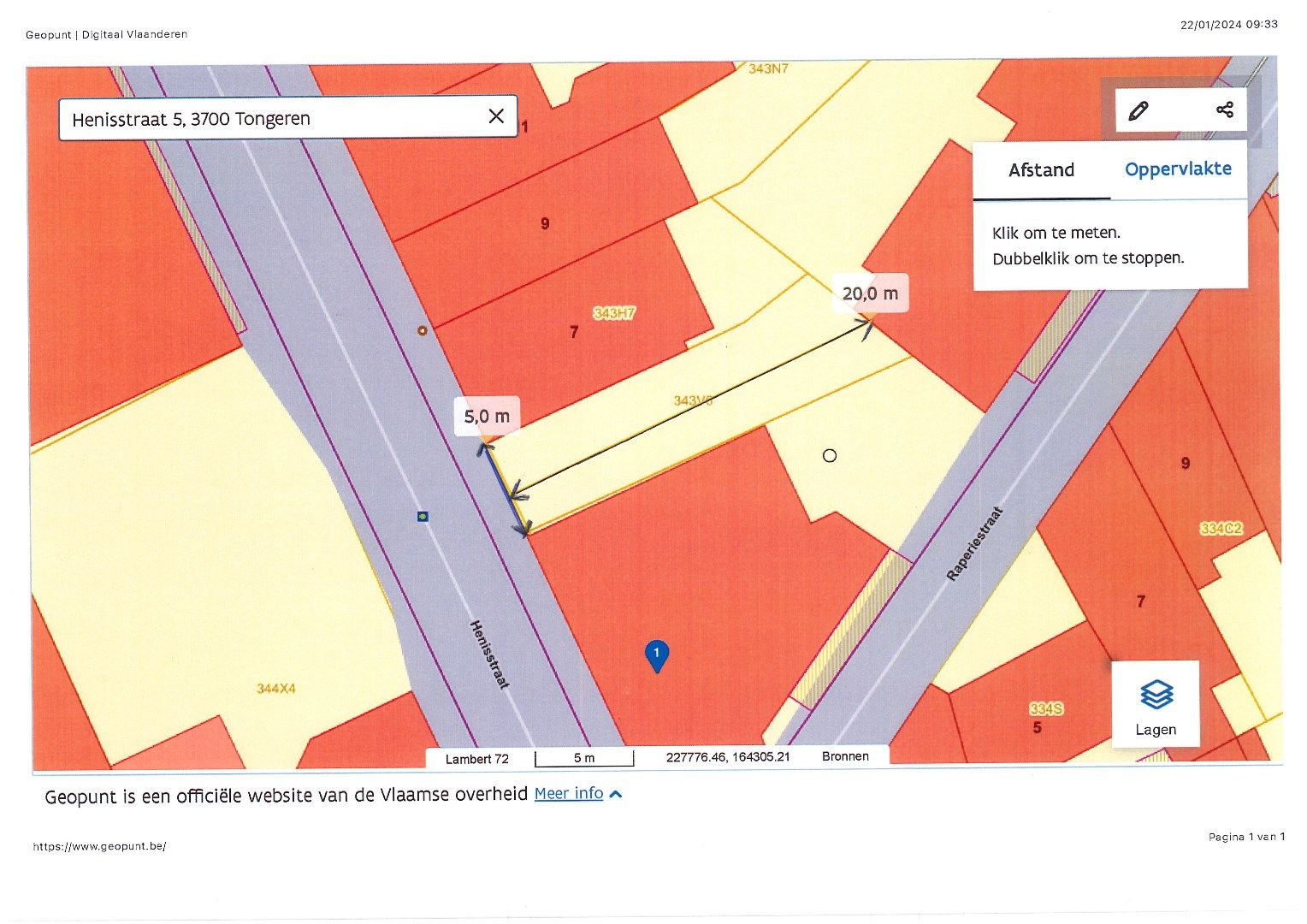This screenshot has width=1307, height=924.
Task: Click the parcel label 334C2
Action: point(1221,529)
